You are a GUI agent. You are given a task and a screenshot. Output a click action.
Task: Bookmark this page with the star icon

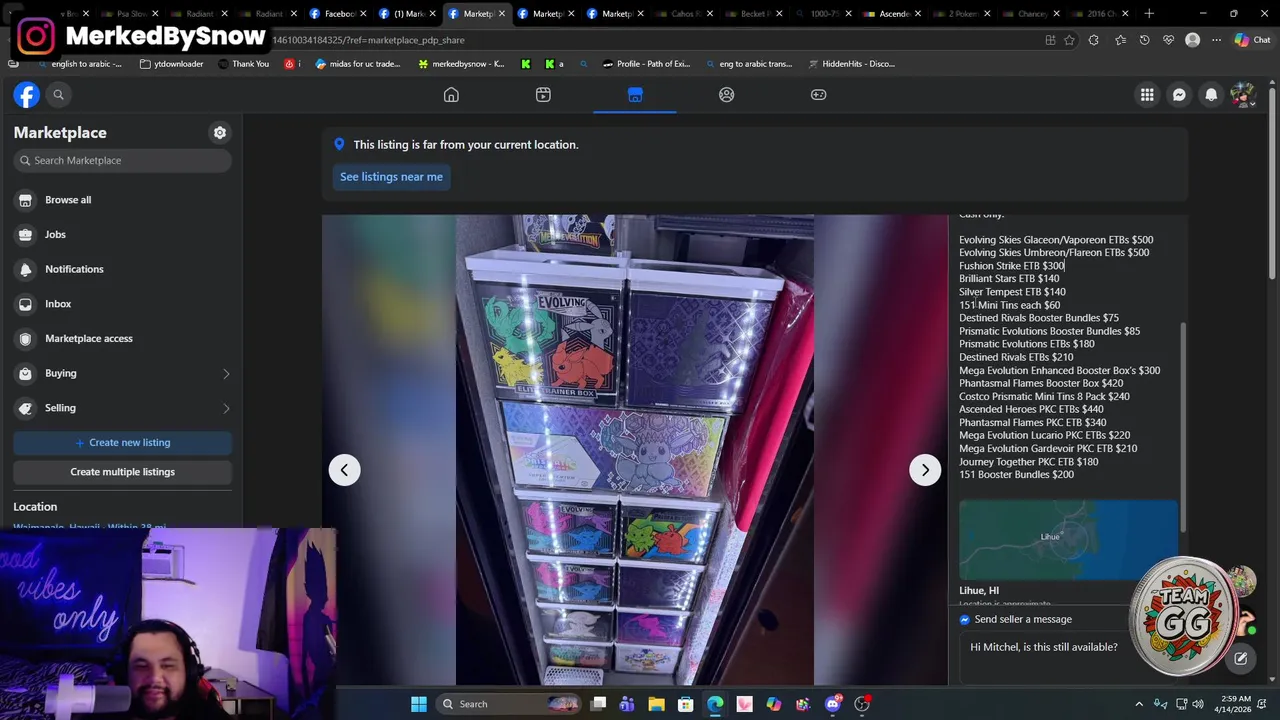click(x=1069, y=40)
